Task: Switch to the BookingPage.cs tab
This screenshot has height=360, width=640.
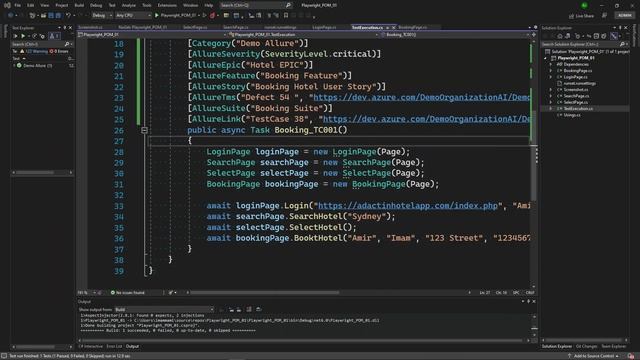Action: click(413, 27)
